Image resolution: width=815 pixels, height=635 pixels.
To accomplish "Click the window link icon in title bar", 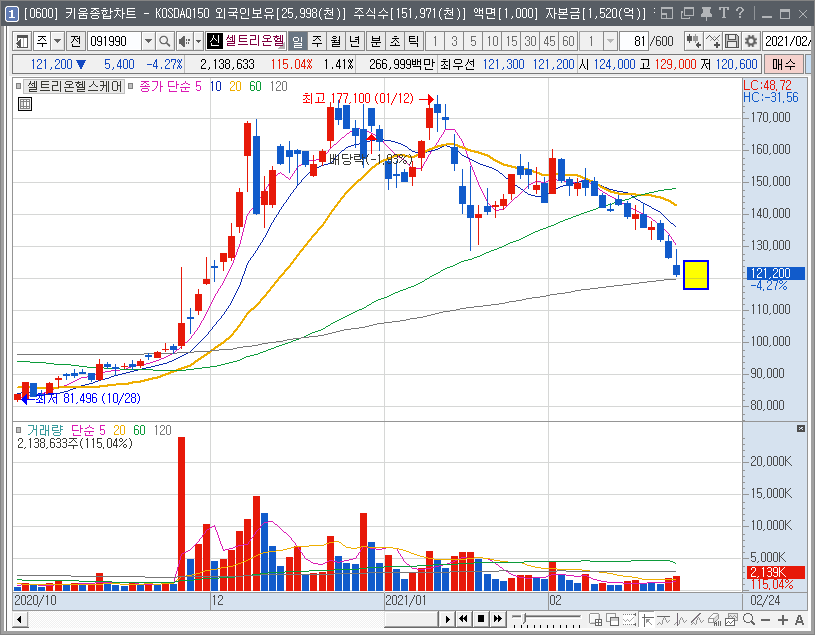I will tap(667, 13).
